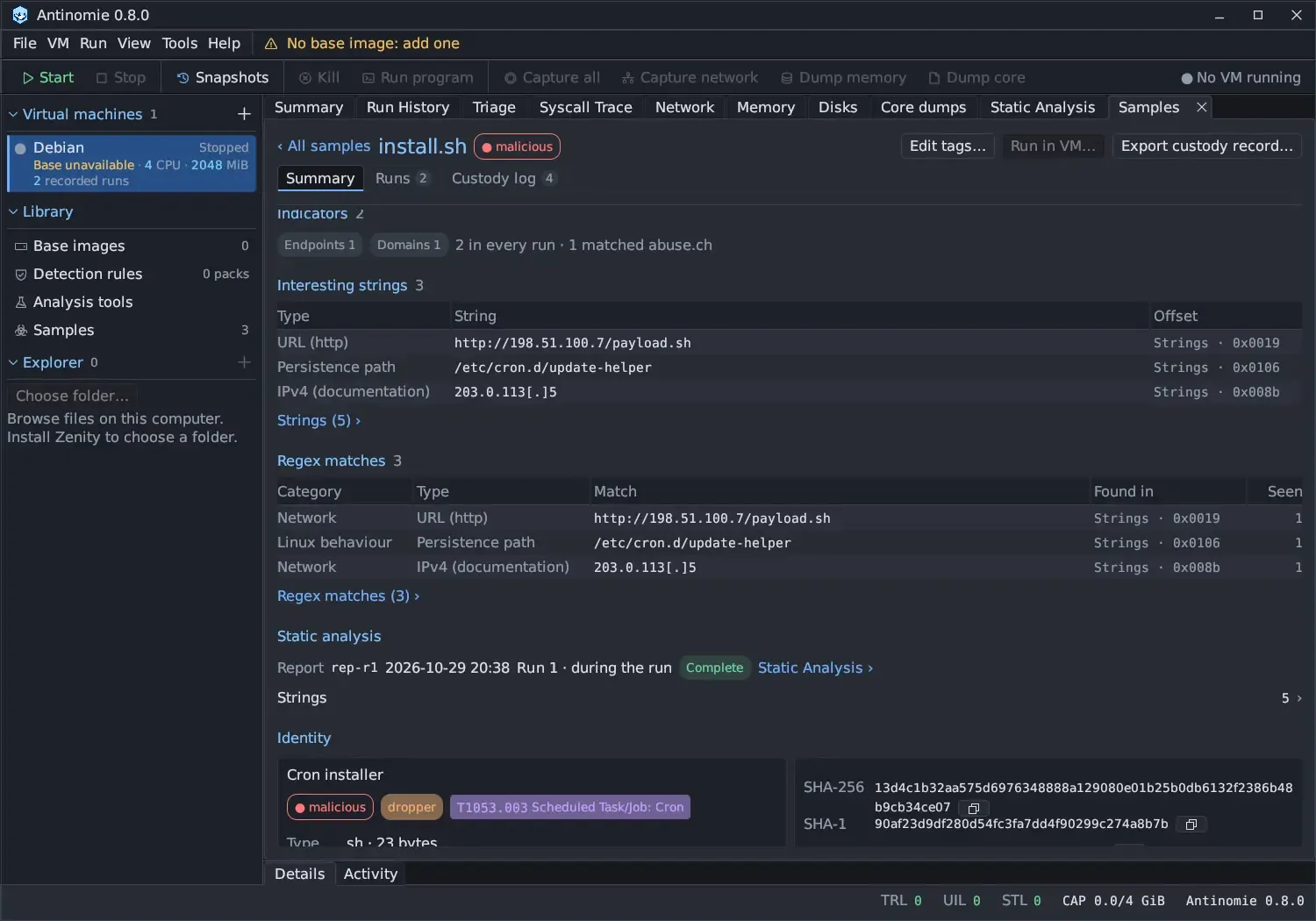Open the Snapshots panel

(223, 78)
